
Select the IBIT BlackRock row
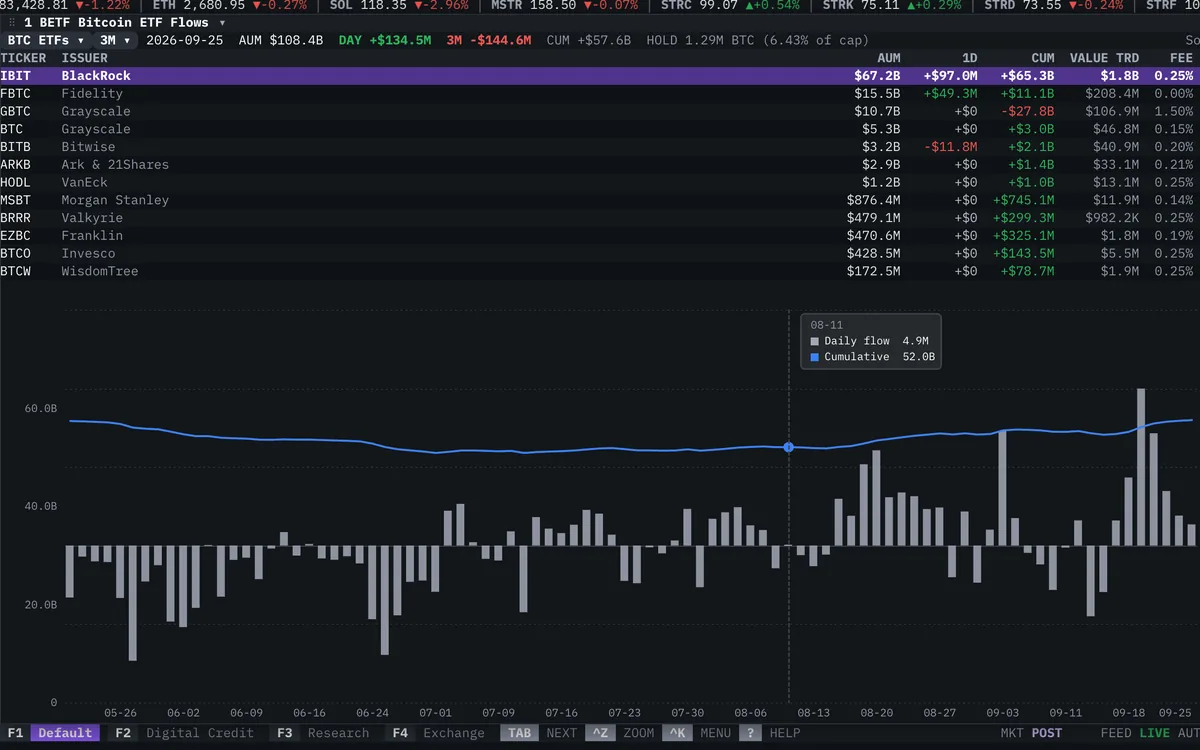(x=600, y=76)
